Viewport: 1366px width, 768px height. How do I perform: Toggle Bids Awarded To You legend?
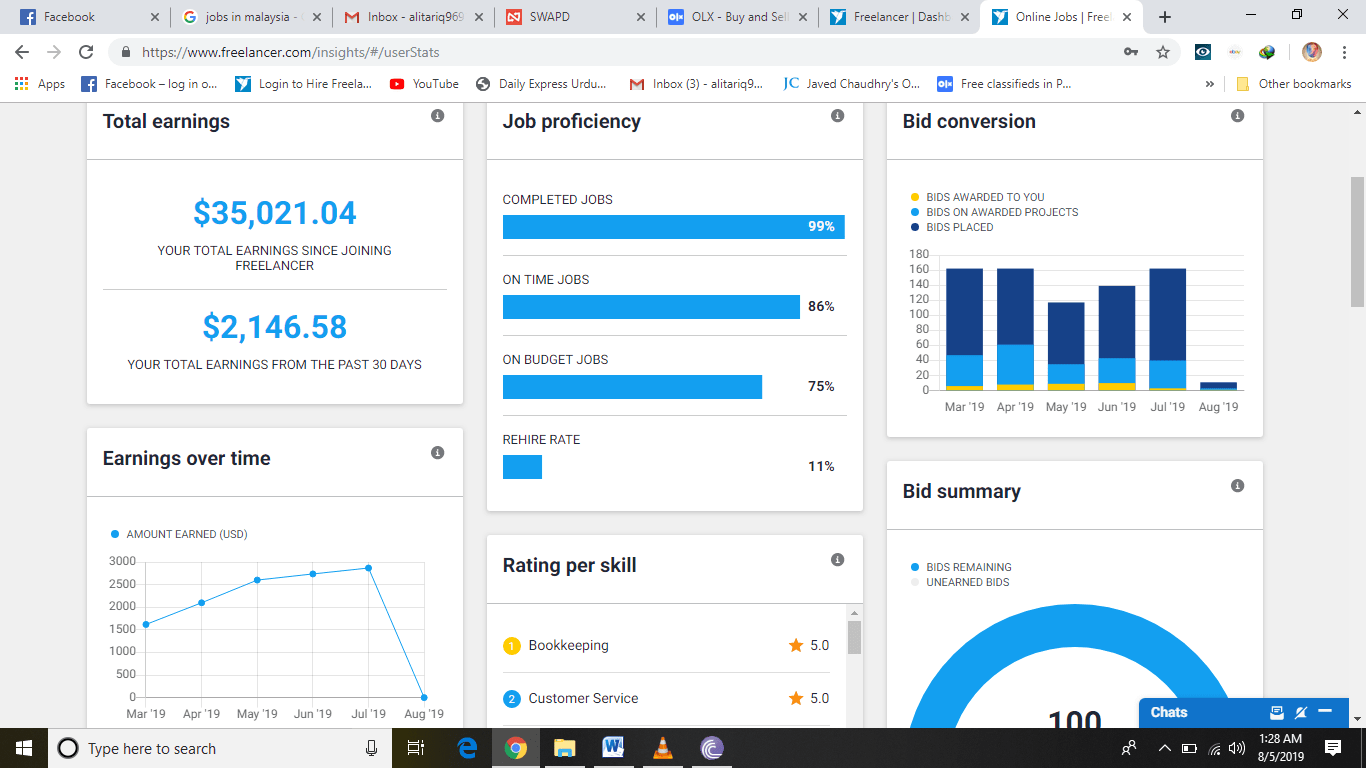977,197
